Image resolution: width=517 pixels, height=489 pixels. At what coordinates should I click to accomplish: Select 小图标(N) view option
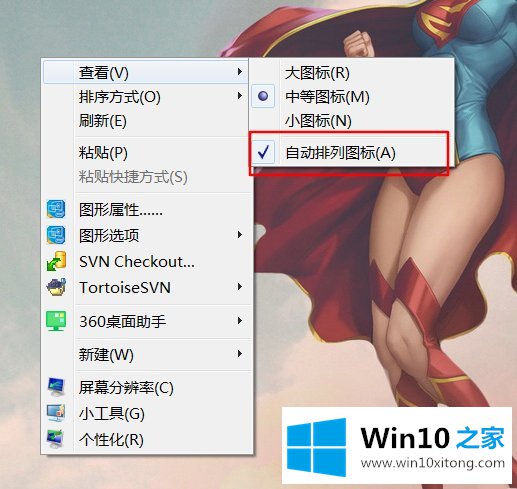pyautogui.click(x=352, y=121)
